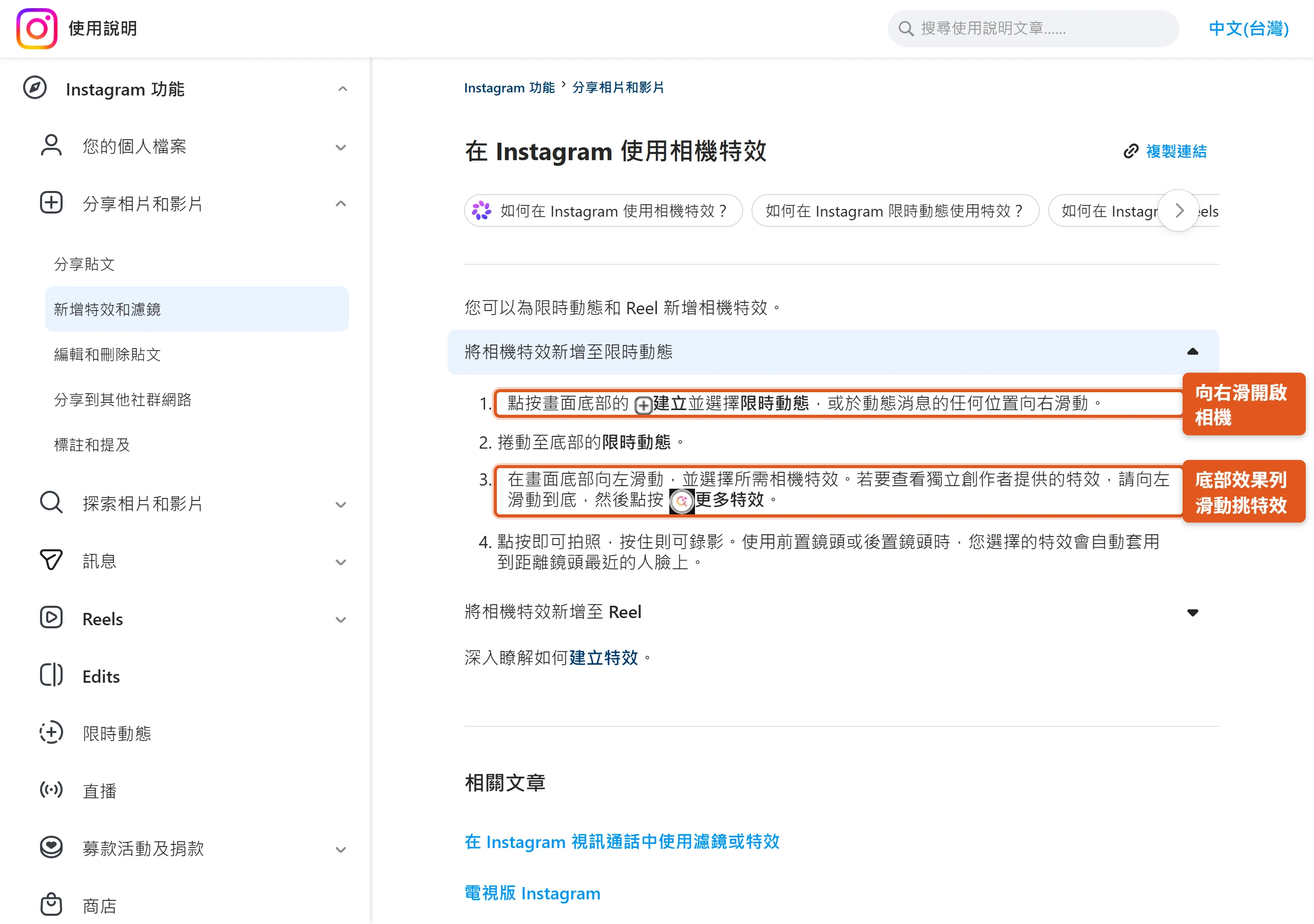Collapse the Instagram 功能 section chevron
Image resolution: width=1314 pixels, height=924 pixels.
coord(343,89)
